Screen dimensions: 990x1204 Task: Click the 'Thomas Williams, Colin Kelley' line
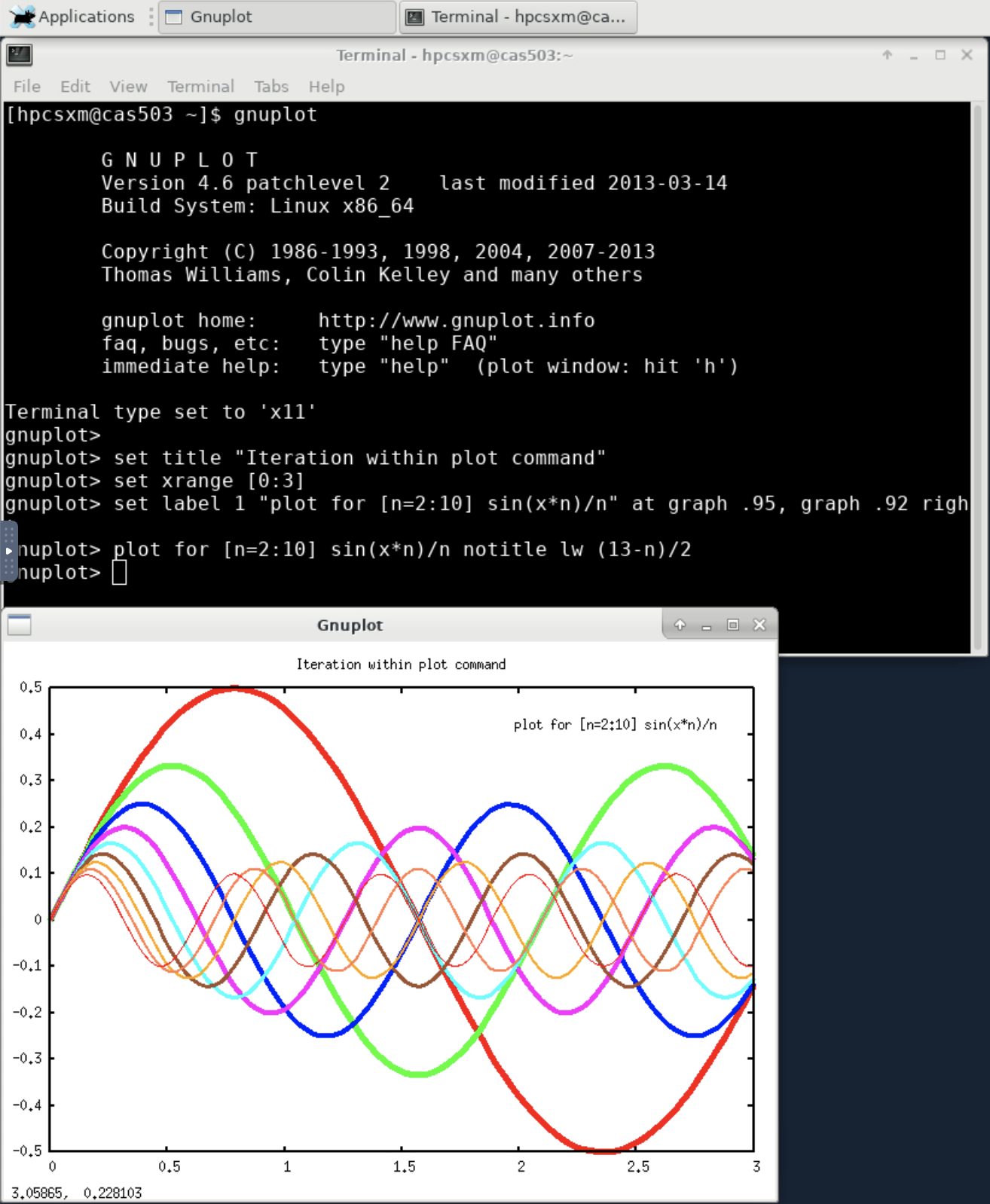coord(372,275)
